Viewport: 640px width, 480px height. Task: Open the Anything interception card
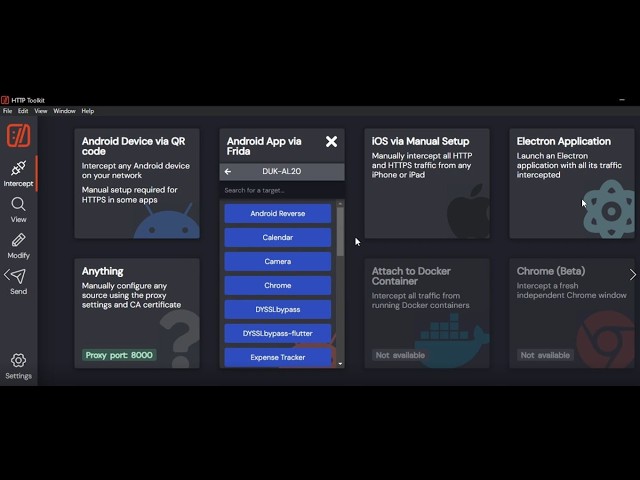coord(137,313)
